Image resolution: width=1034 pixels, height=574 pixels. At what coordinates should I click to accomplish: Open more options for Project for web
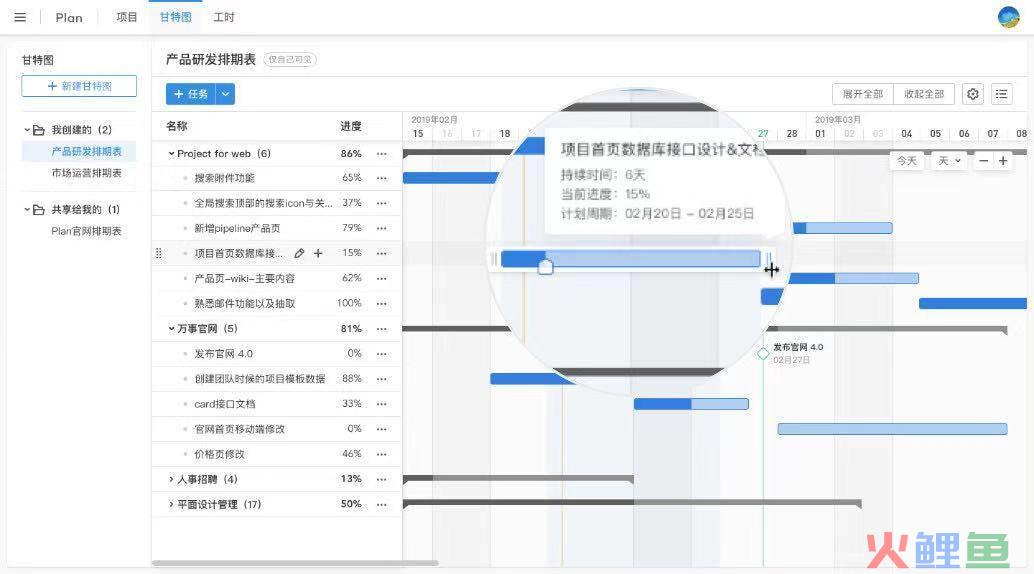[x=382, y=154]
